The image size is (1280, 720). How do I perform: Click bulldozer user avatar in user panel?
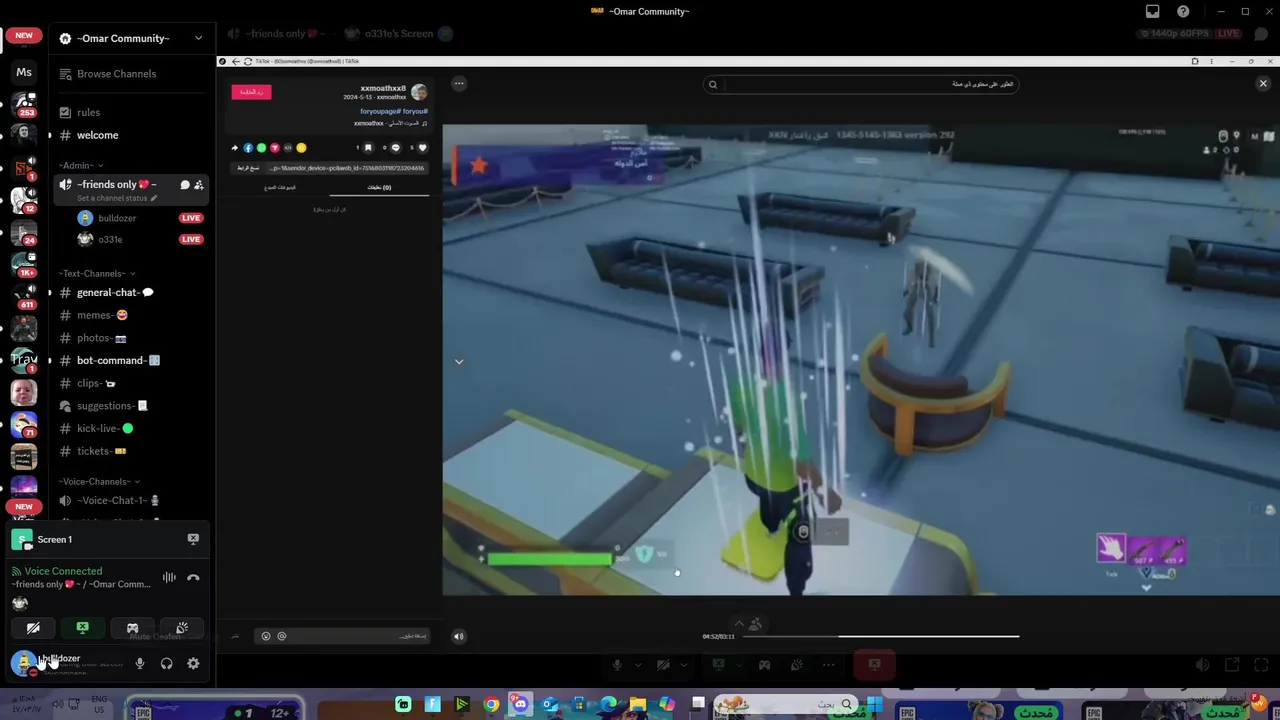pyautogui.click(x=22, y=662)
